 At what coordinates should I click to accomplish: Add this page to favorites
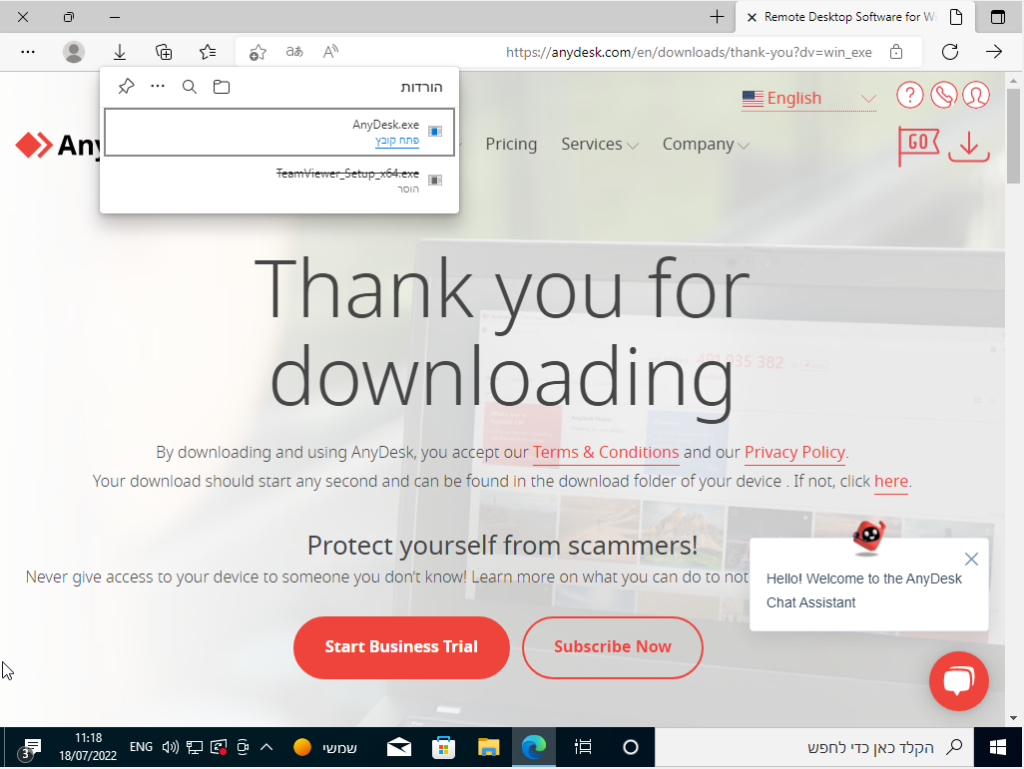257,52
